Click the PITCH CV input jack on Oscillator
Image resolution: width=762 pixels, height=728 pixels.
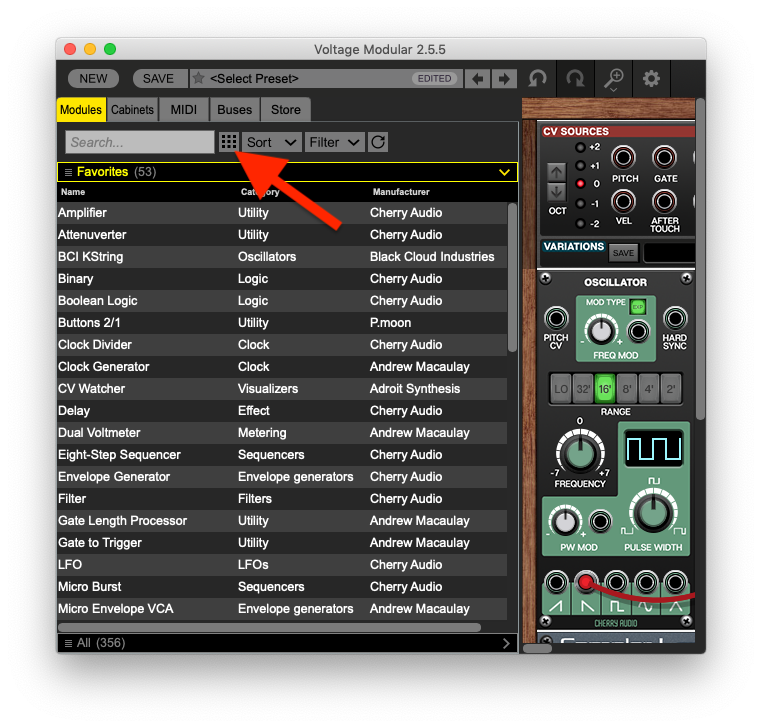(556, 319)
